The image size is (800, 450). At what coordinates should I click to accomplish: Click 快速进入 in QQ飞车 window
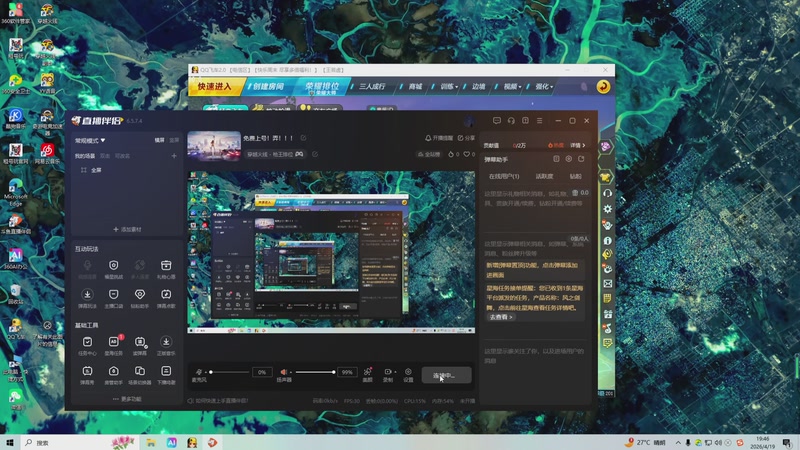(x=215, y=87)
